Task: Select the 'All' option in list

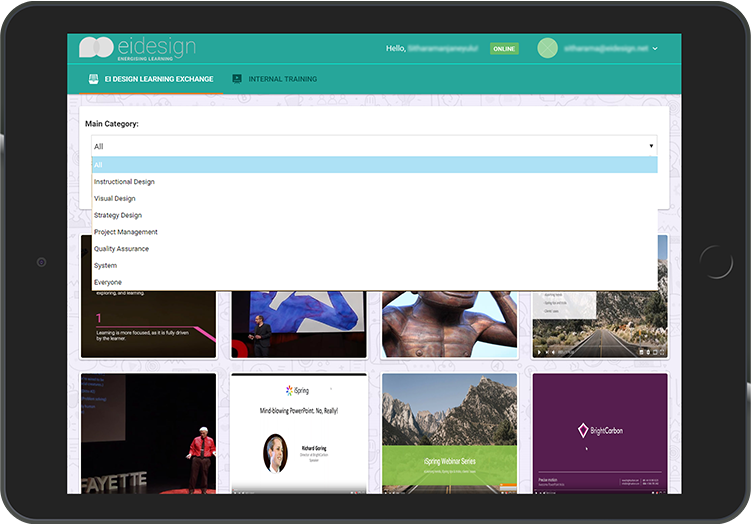Action: pos(375,165)
